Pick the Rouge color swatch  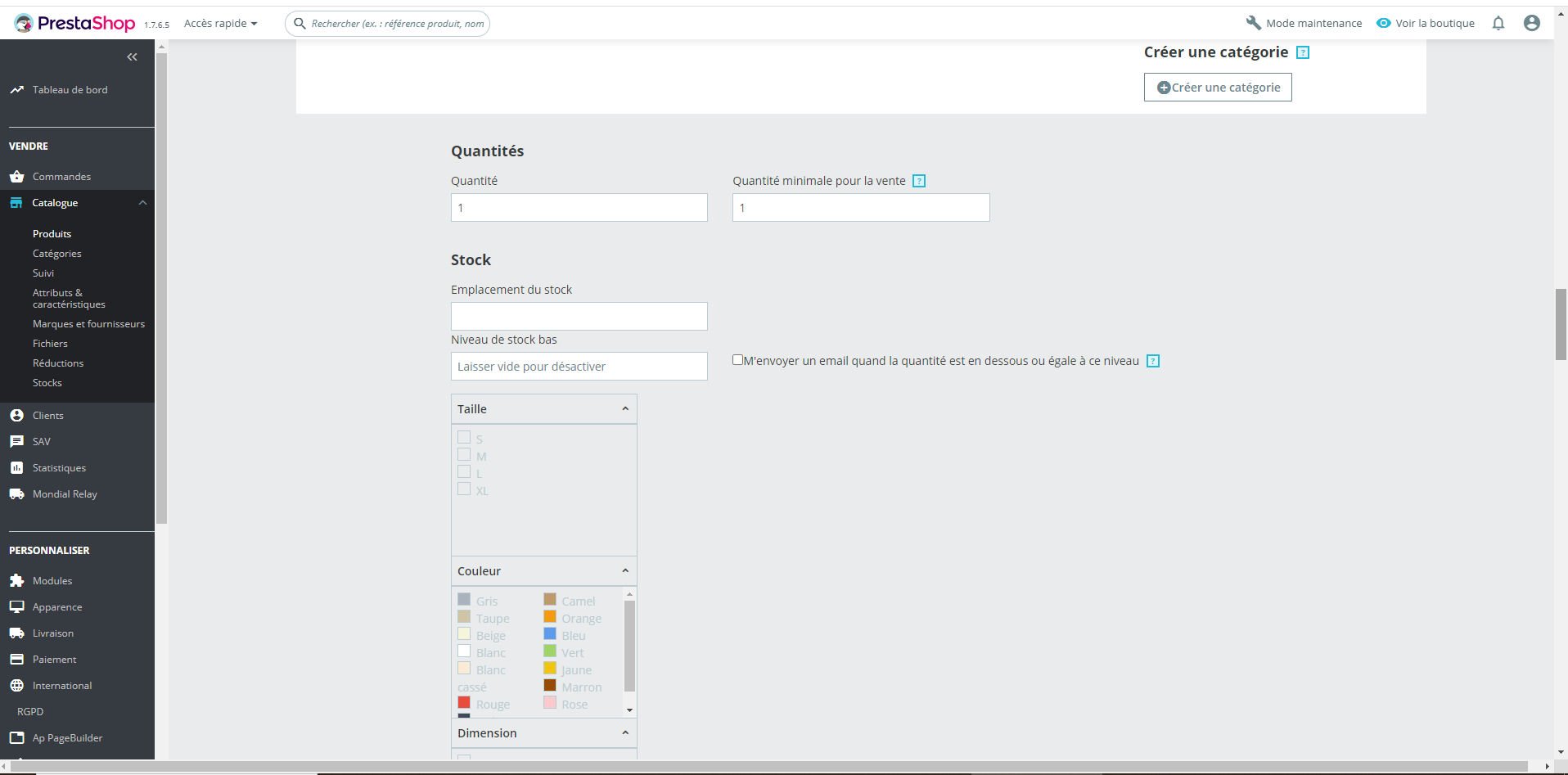pos(464,702)
